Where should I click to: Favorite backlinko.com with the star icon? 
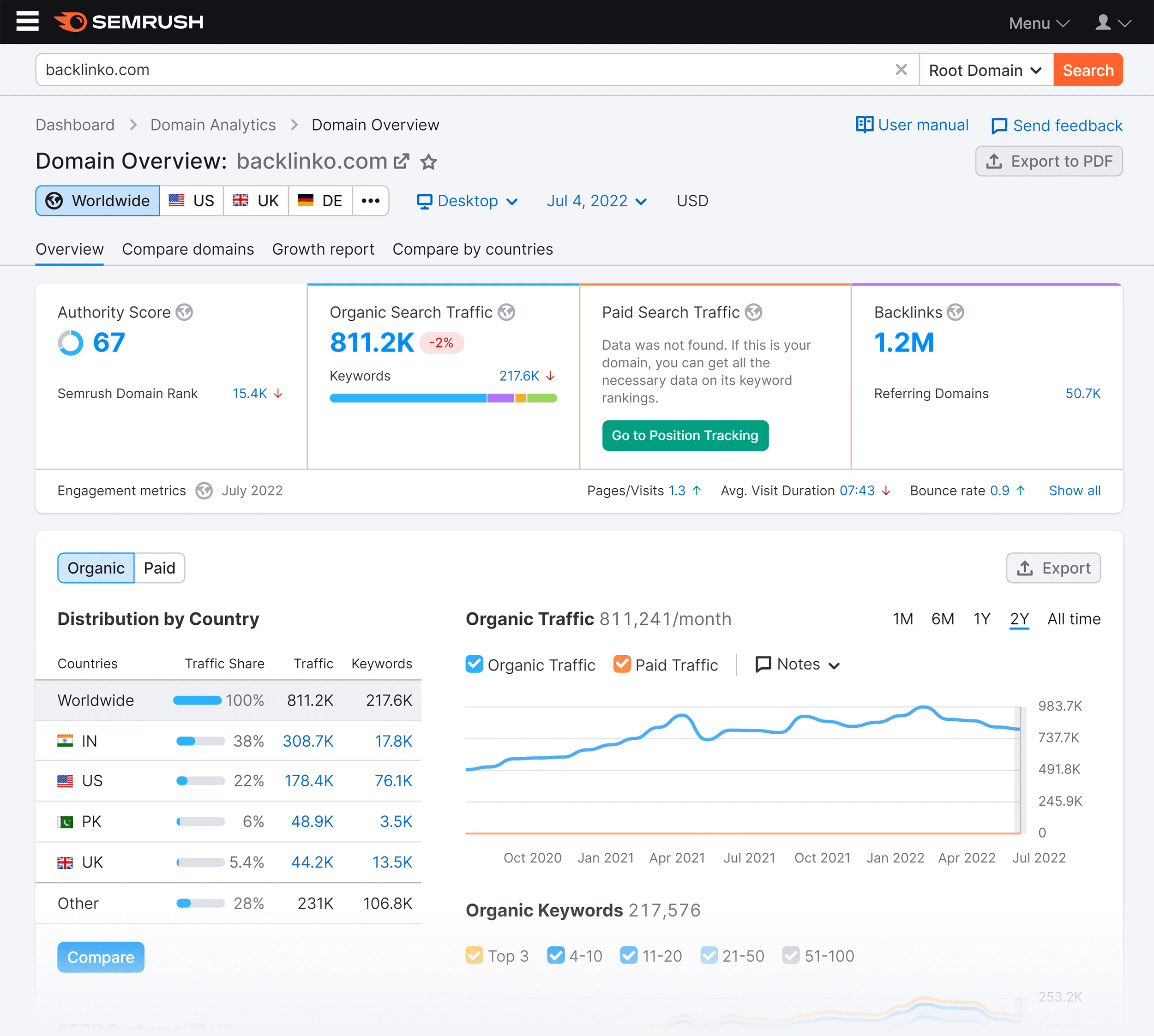pos(428,162)
